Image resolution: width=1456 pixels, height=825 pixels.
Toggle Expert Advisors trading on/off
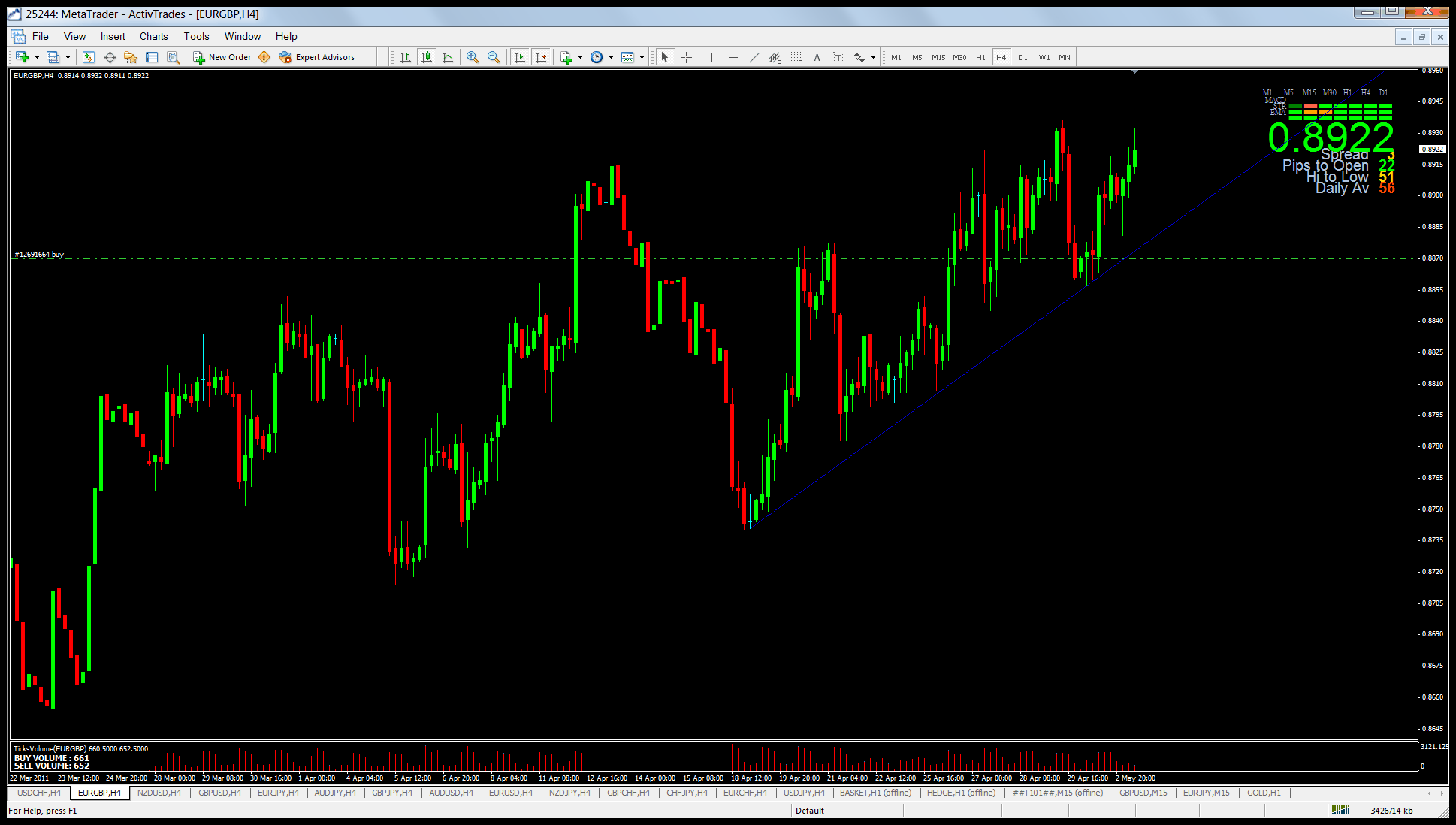point(317,57)
